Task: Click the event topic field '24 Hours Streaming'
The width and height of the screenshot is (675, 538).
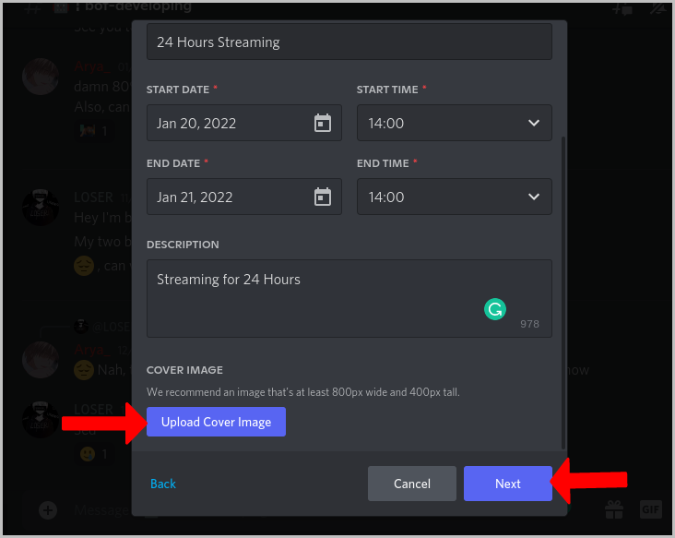Action: (349, 42)
